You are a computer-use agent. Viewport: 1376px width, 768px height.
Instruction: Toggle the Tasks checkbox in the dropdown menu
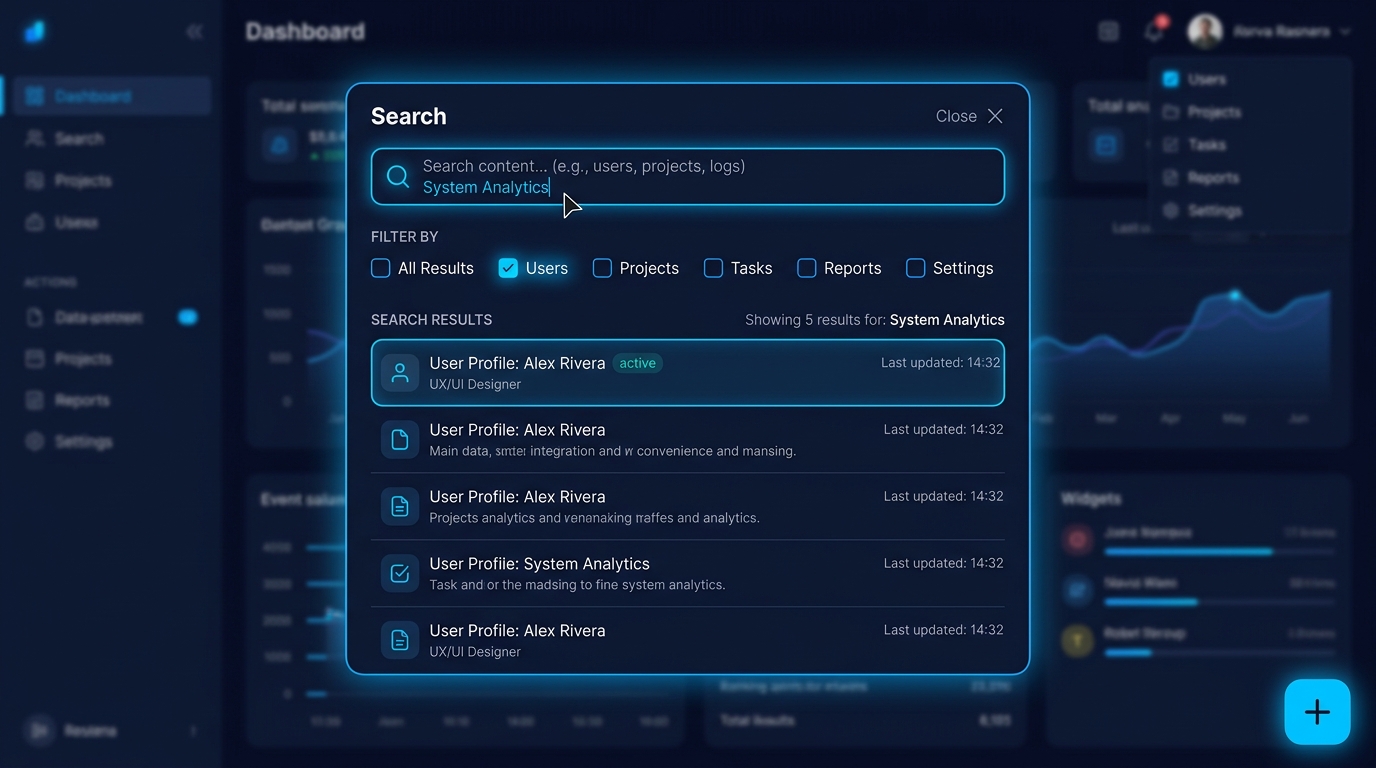(1171, 145)
